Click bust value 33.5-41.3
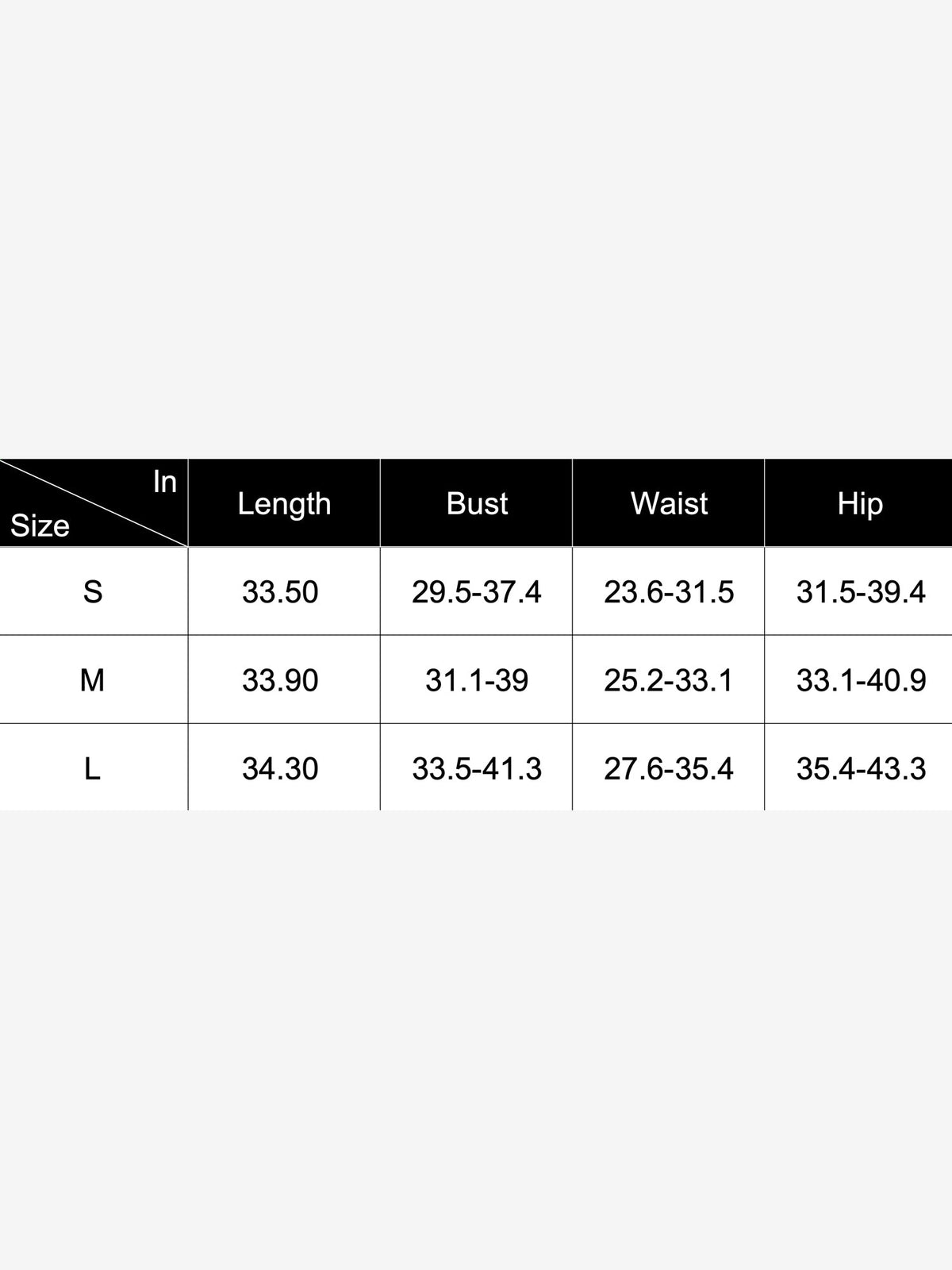Image resolution: width=952 pixels, height=1270 pixels. coord(476,768)
